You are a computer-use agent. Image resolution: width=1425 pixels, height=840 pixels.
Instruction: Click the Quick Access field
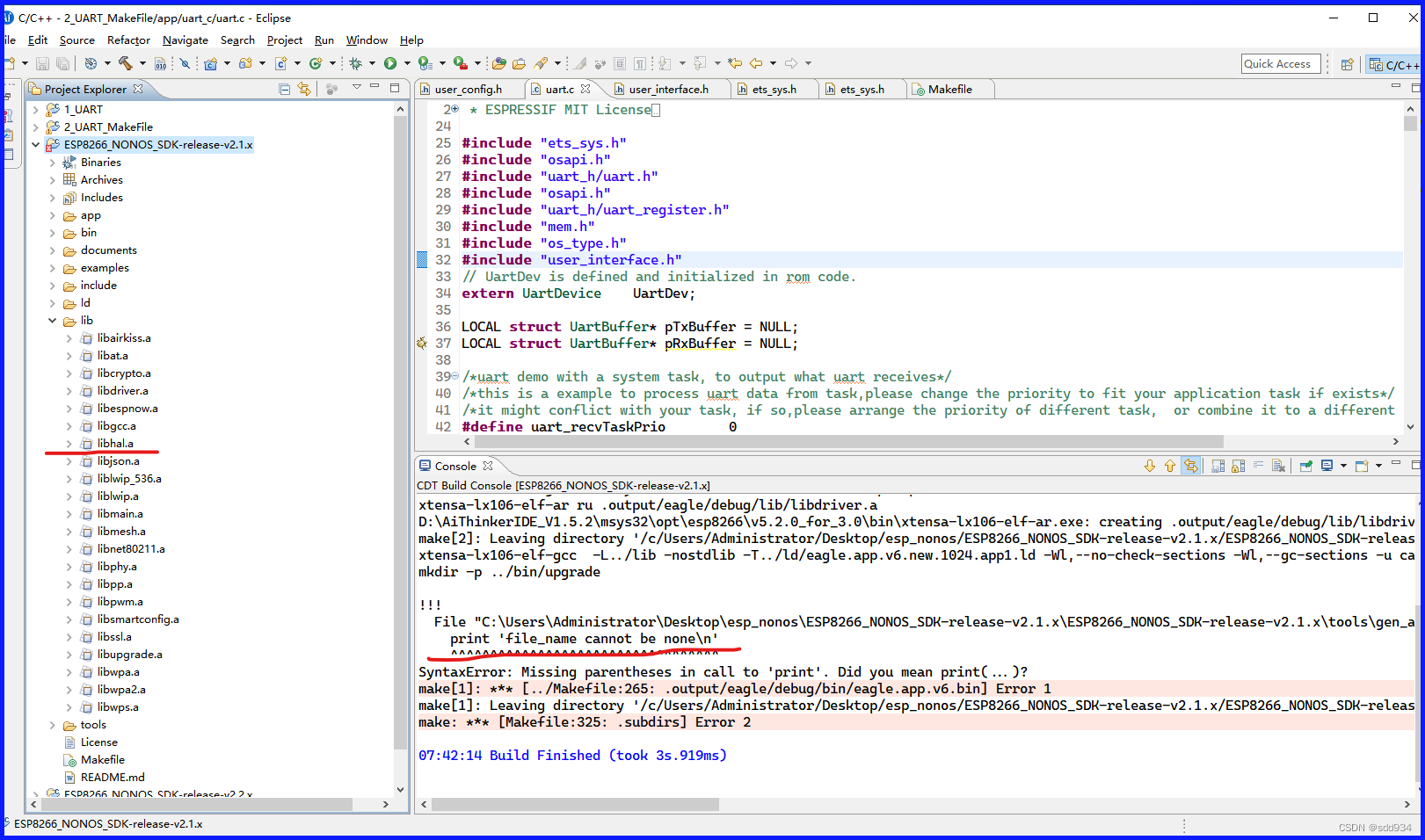1280,63
